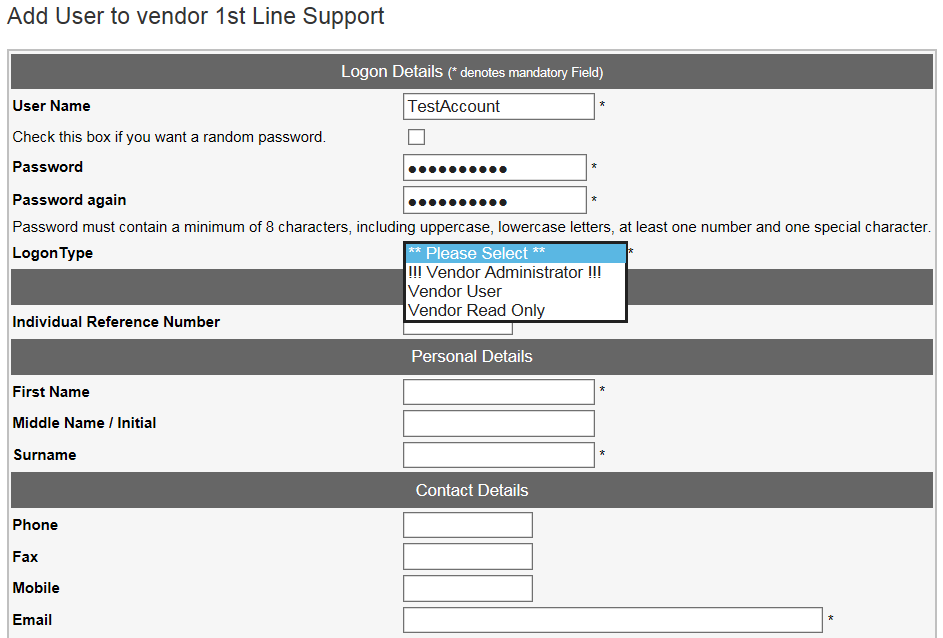Click the Middle Name / Initial field
The height and width of the screenshot is (638, 943).
click(x=498, y=423)
